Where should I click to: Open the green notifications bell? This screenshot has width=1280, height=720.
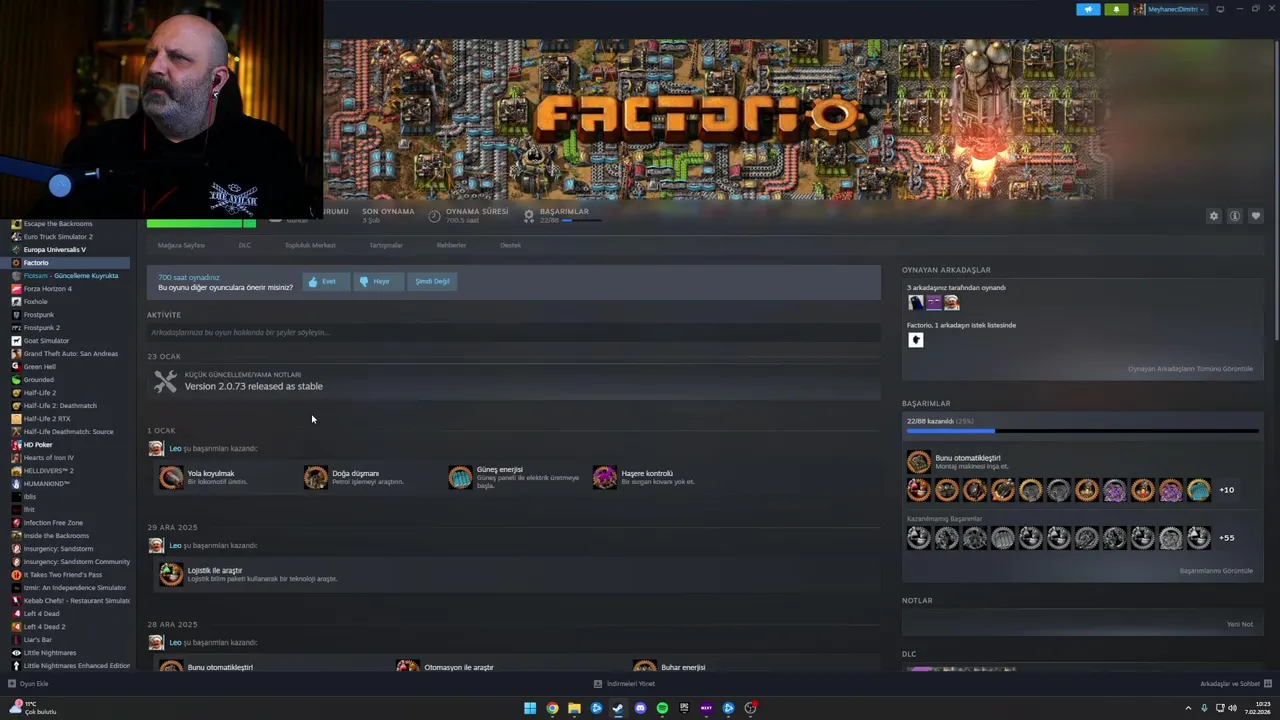coord(1116,9)
